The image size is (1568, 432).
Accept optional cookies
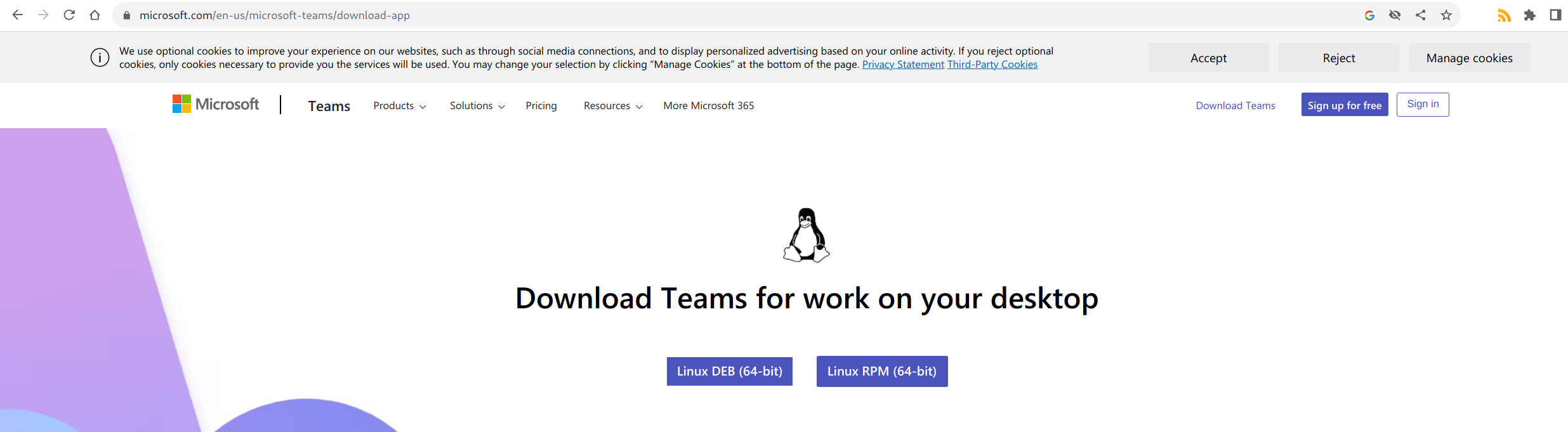coord(1208,58)
